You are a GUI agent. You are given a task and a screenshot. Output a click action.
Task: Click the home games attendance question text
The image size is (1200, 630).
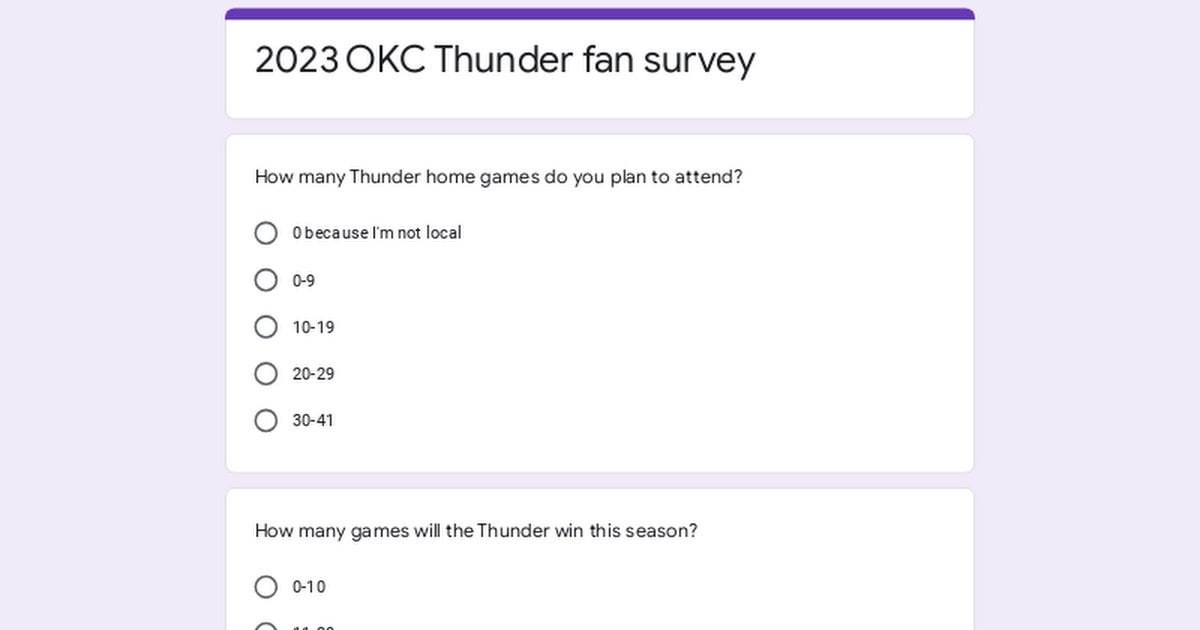click(x=499, y=177)
